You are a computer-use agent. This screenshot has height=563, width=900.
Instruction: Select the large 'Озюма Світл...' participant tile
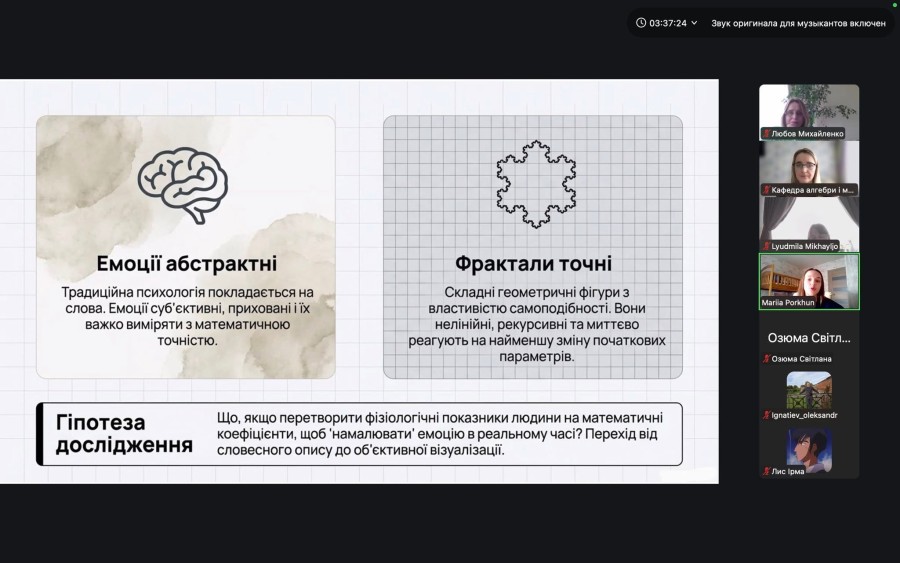(809, 339)
